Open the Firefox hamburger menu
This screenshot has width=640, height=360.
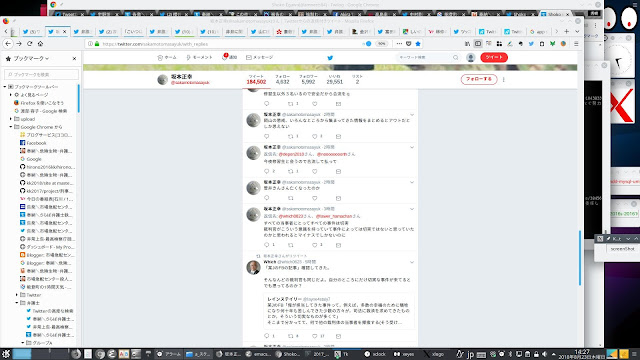[576, 44]
